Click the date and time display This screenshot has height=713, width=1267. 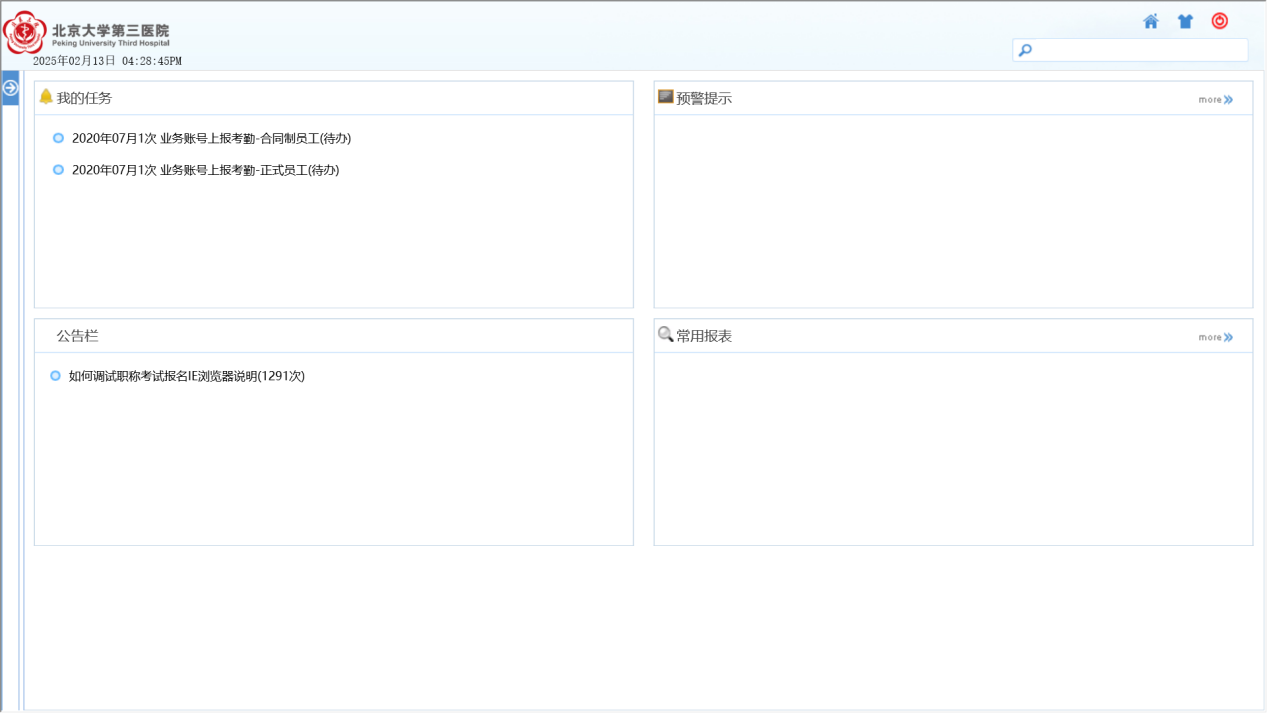(107, 62)
